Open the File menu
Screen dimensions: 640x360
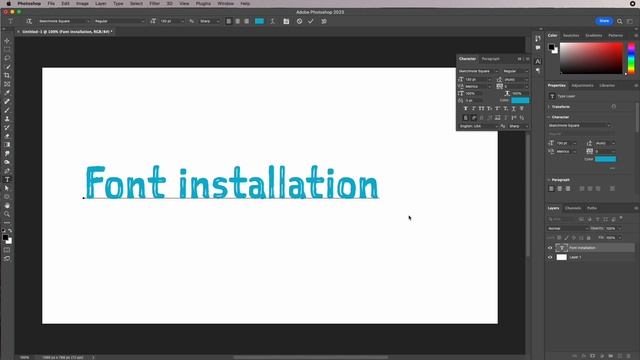point(51,4)
